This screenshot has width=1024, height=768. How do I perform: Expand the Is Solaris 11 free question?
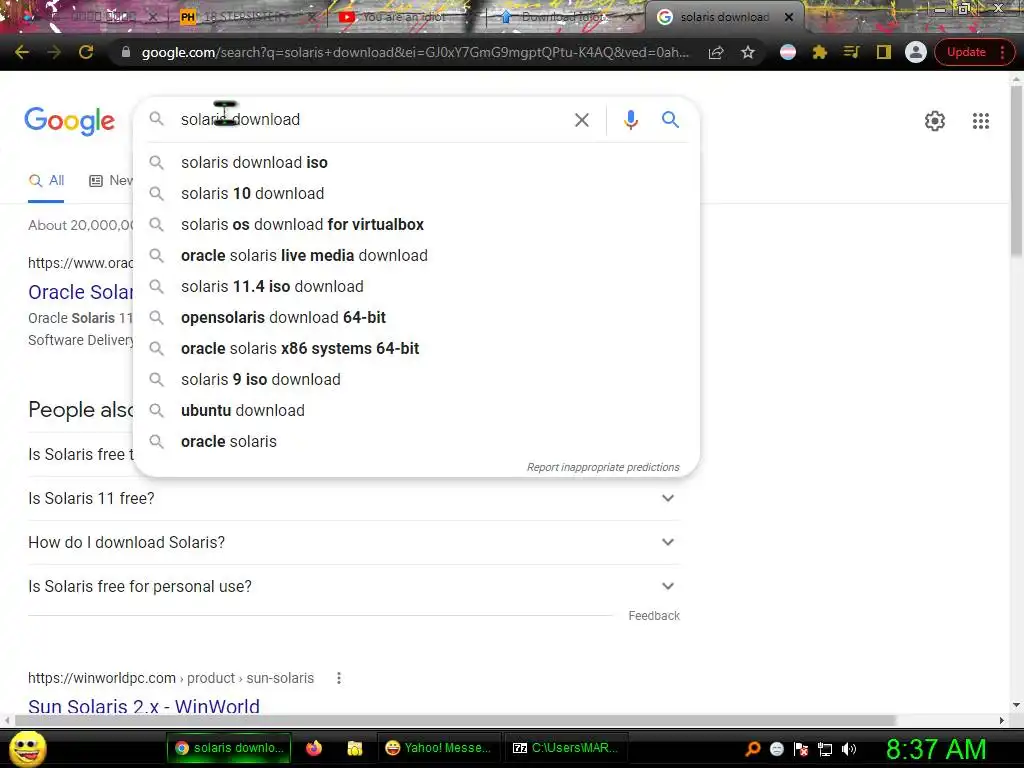click(354, 498)
